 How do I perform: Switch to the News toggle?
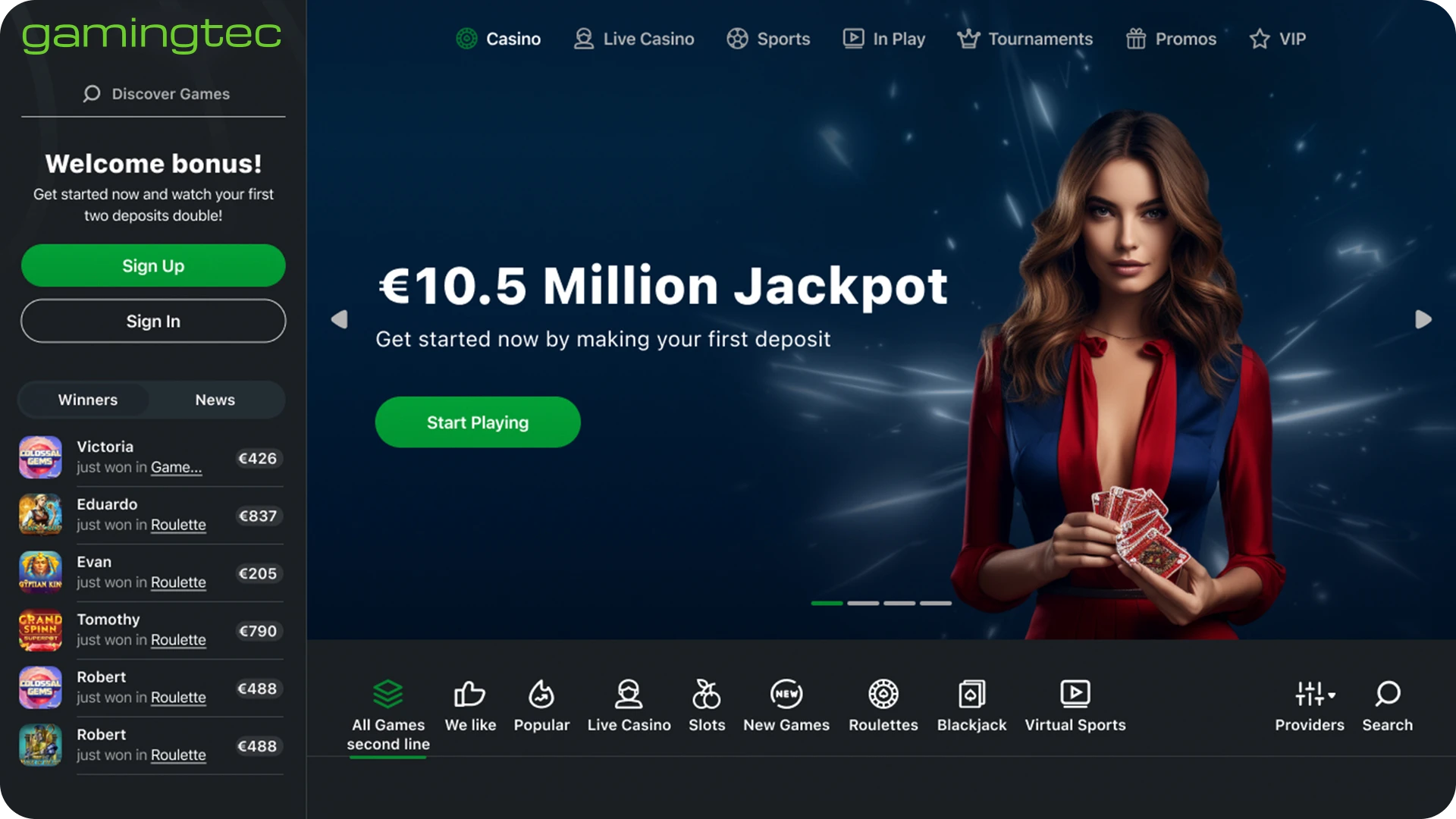click(x=215, y=400)
